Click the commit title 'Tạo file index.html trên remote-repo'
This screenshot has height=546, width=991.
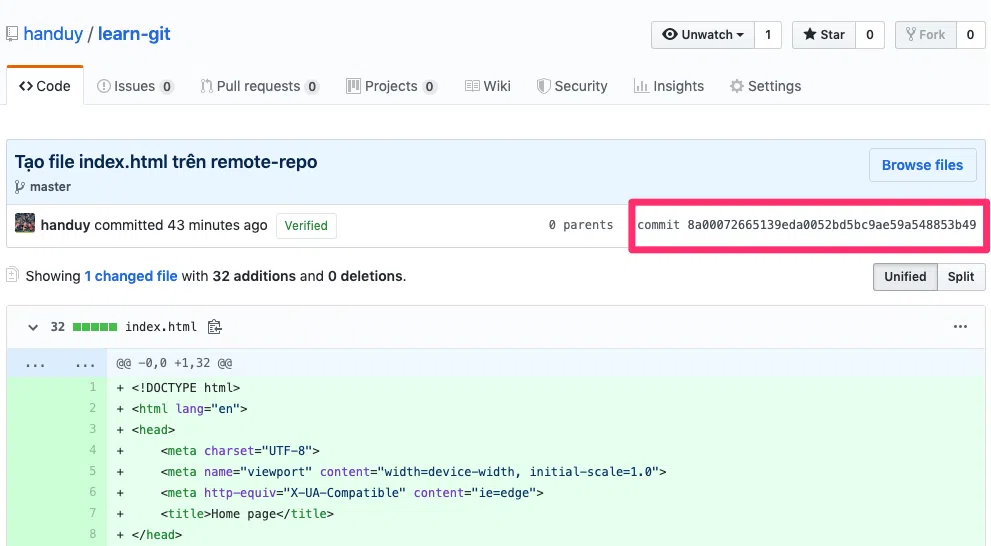(x=166, y=162)
